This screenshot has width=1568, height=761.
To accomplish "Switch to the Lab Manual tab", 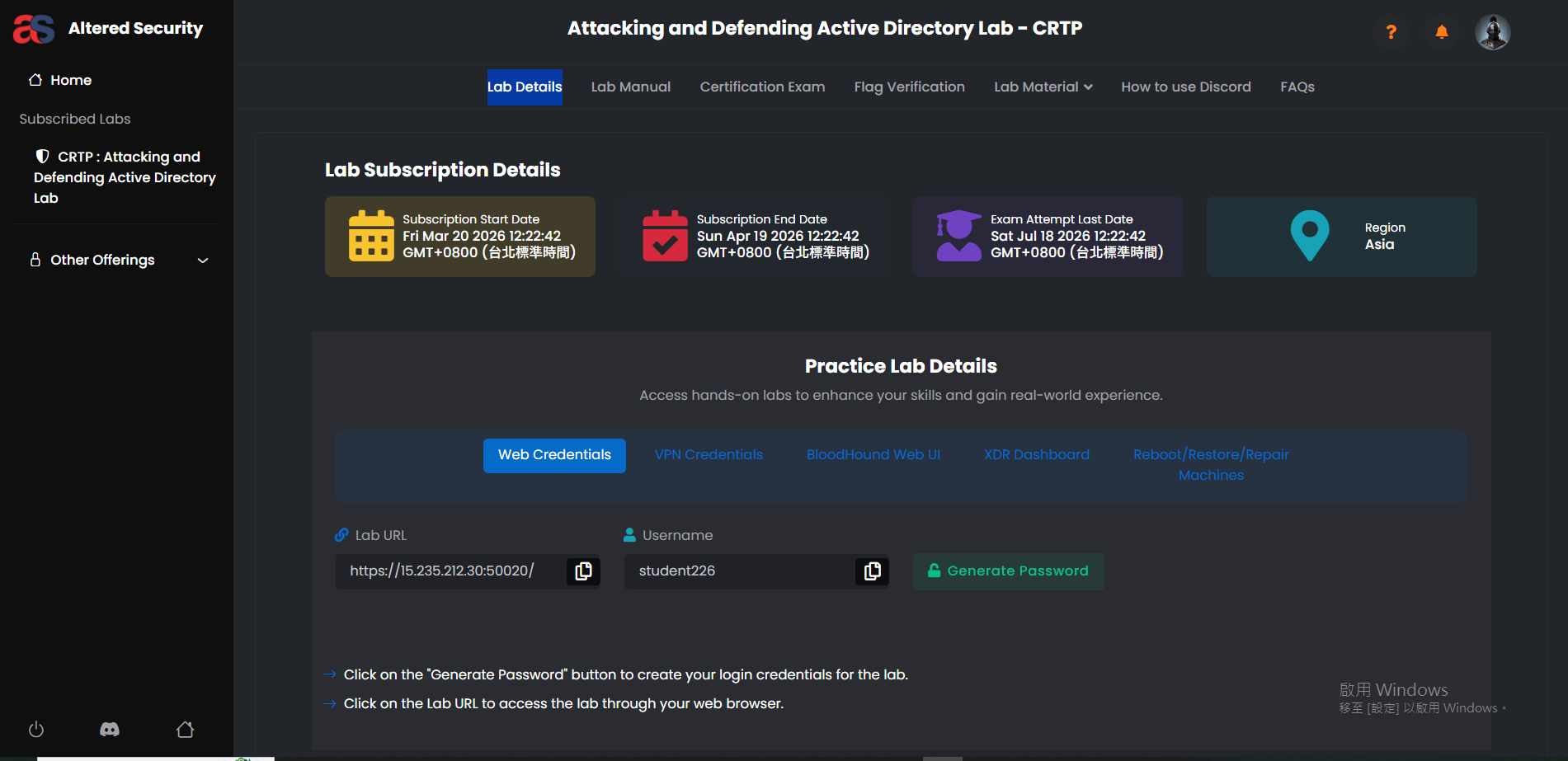I will (630, 87).
